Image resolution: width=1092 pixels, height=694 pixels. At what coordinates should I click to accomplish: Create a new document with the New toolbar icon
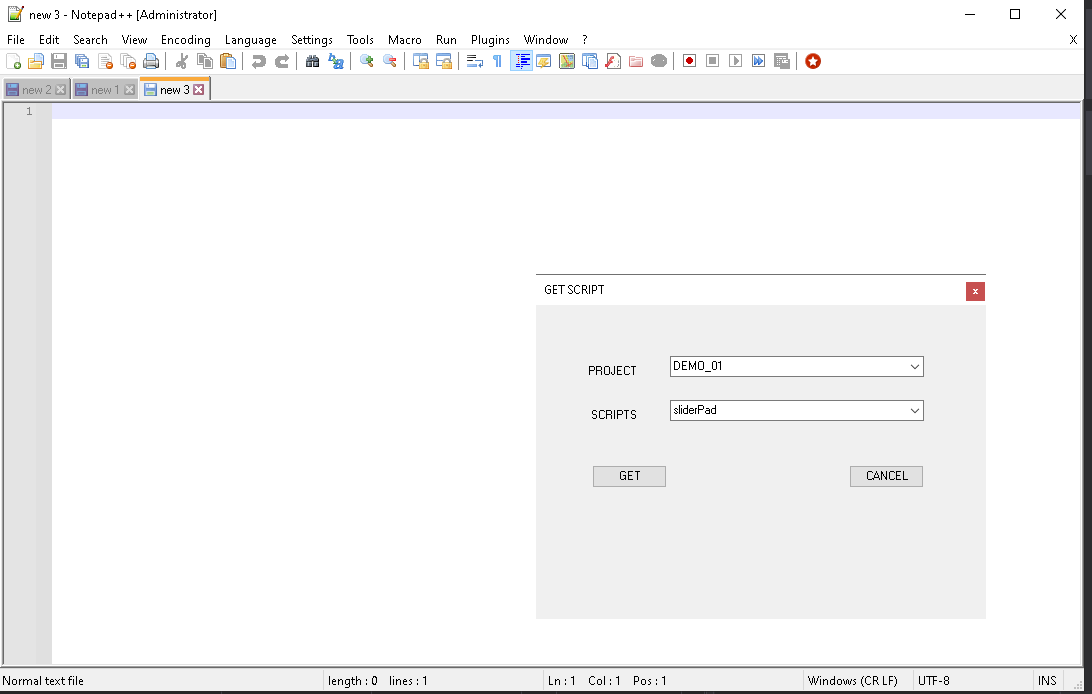13,61
